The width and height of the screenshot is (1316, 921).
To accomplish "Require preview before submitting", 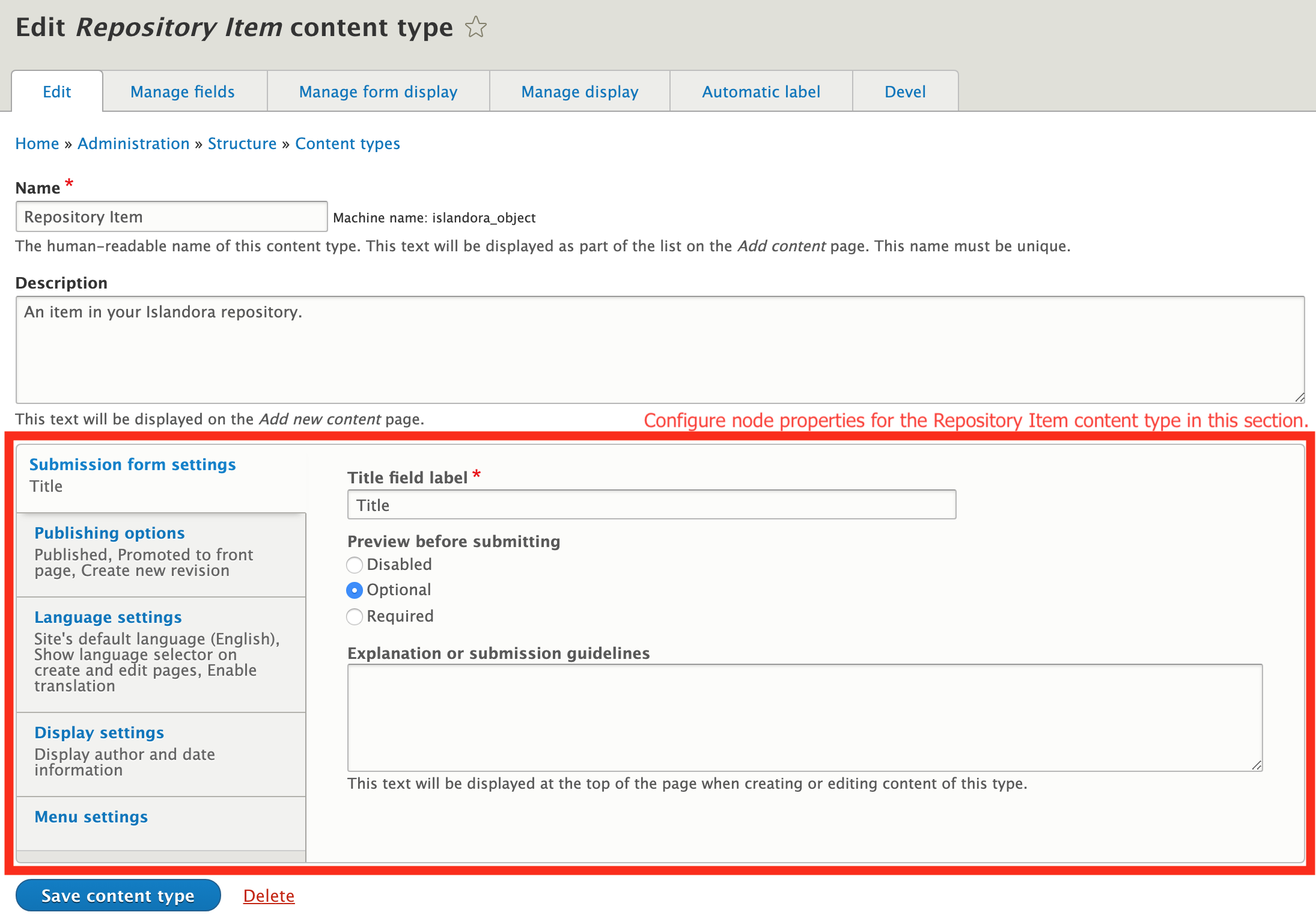I will click(355, 616).
